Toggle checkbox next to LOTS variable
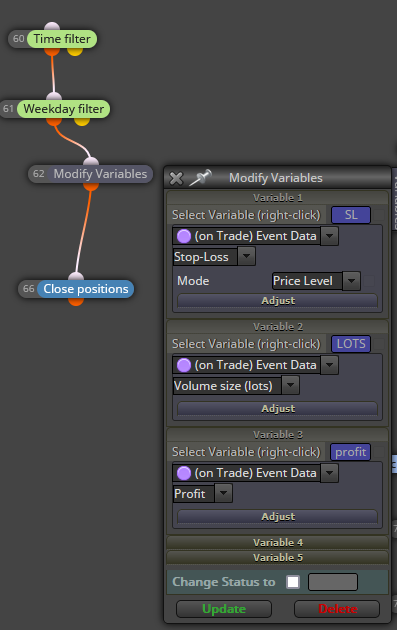Image resolution: width=397 pixels, height=630 pixels. [x=379, y=344]
